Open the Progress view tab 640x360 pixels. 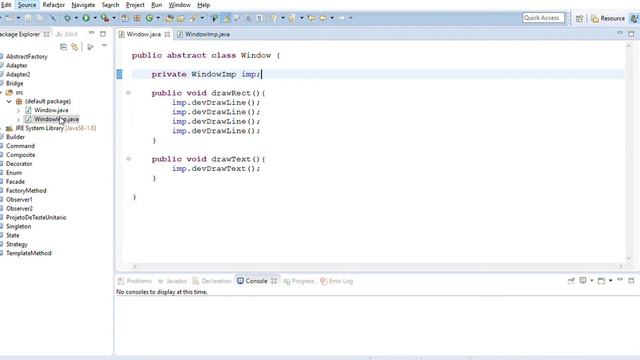click(299, 281)
